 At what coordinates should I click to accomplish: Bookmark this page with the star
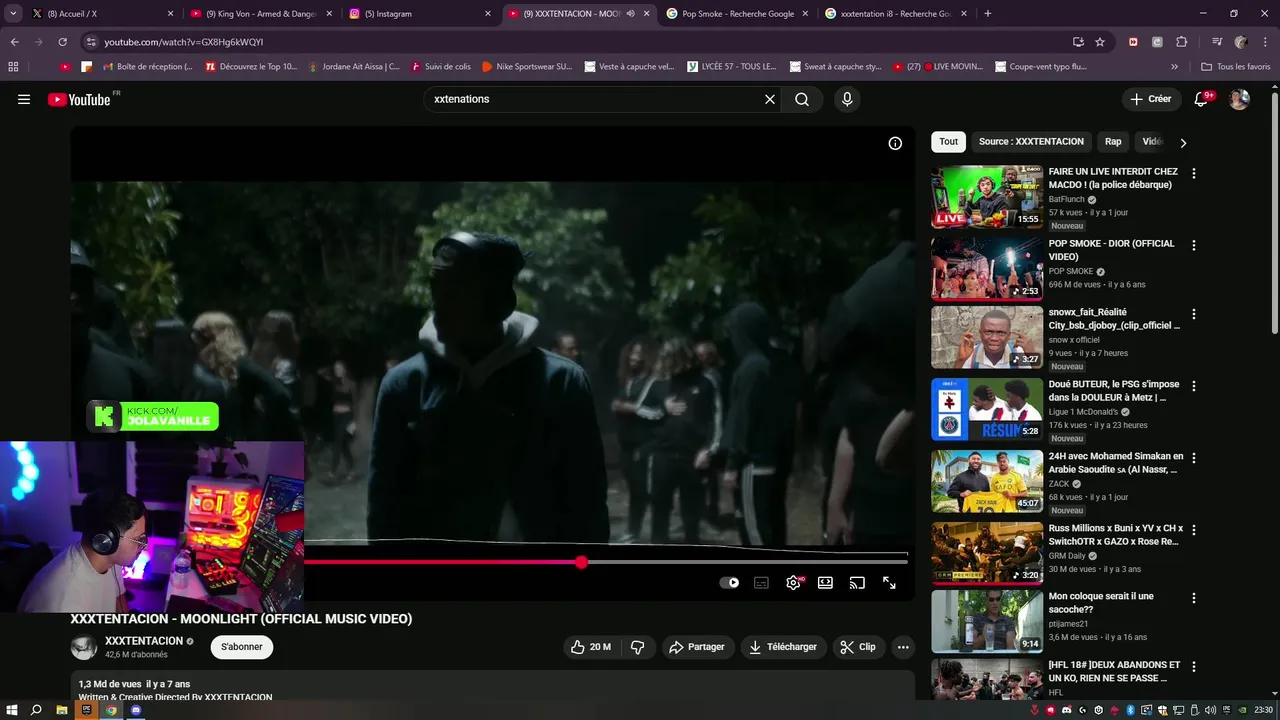(x=1100, y=42)
